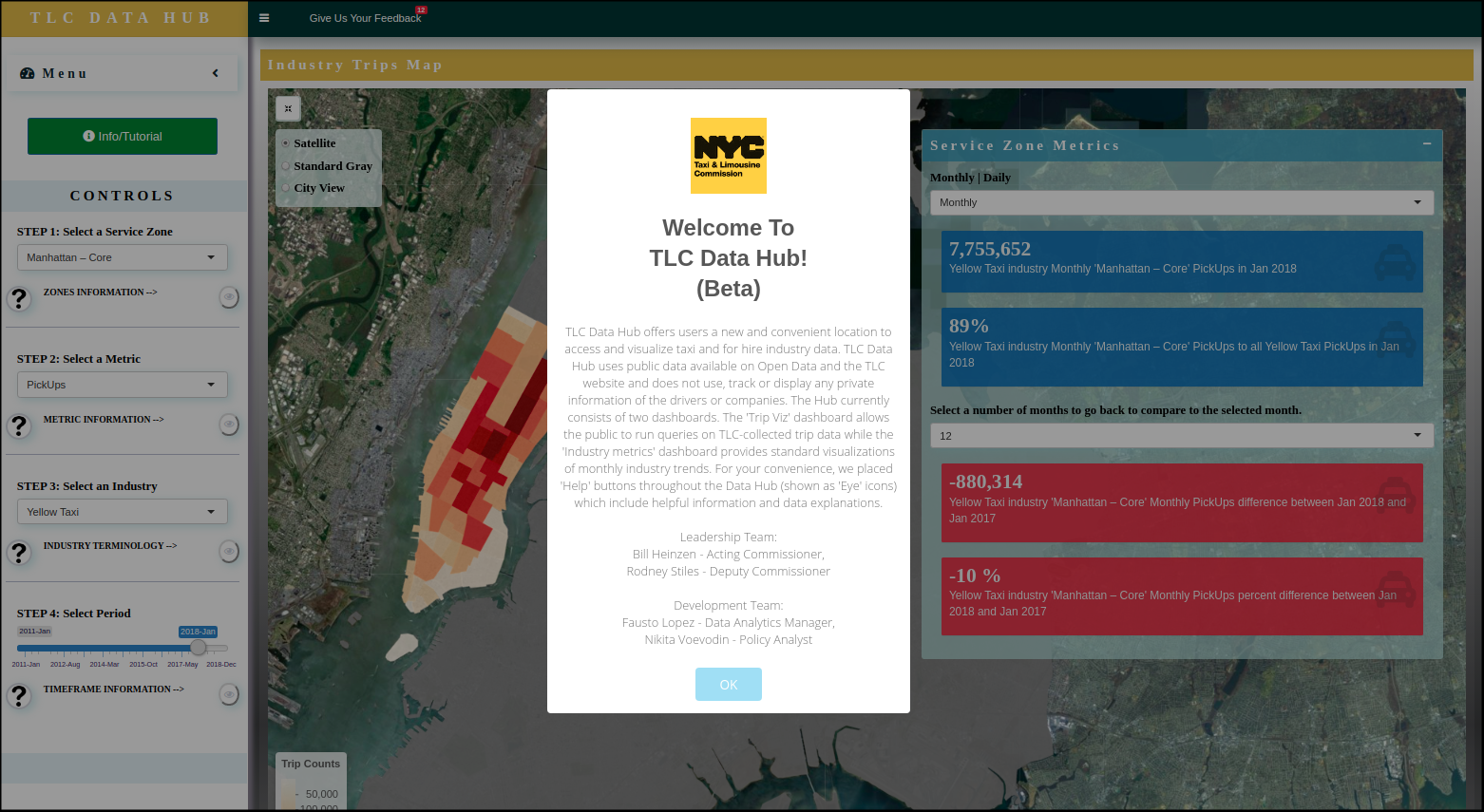
Task: Click the Trip Counts legend title
Action: (x=311, y=764)
